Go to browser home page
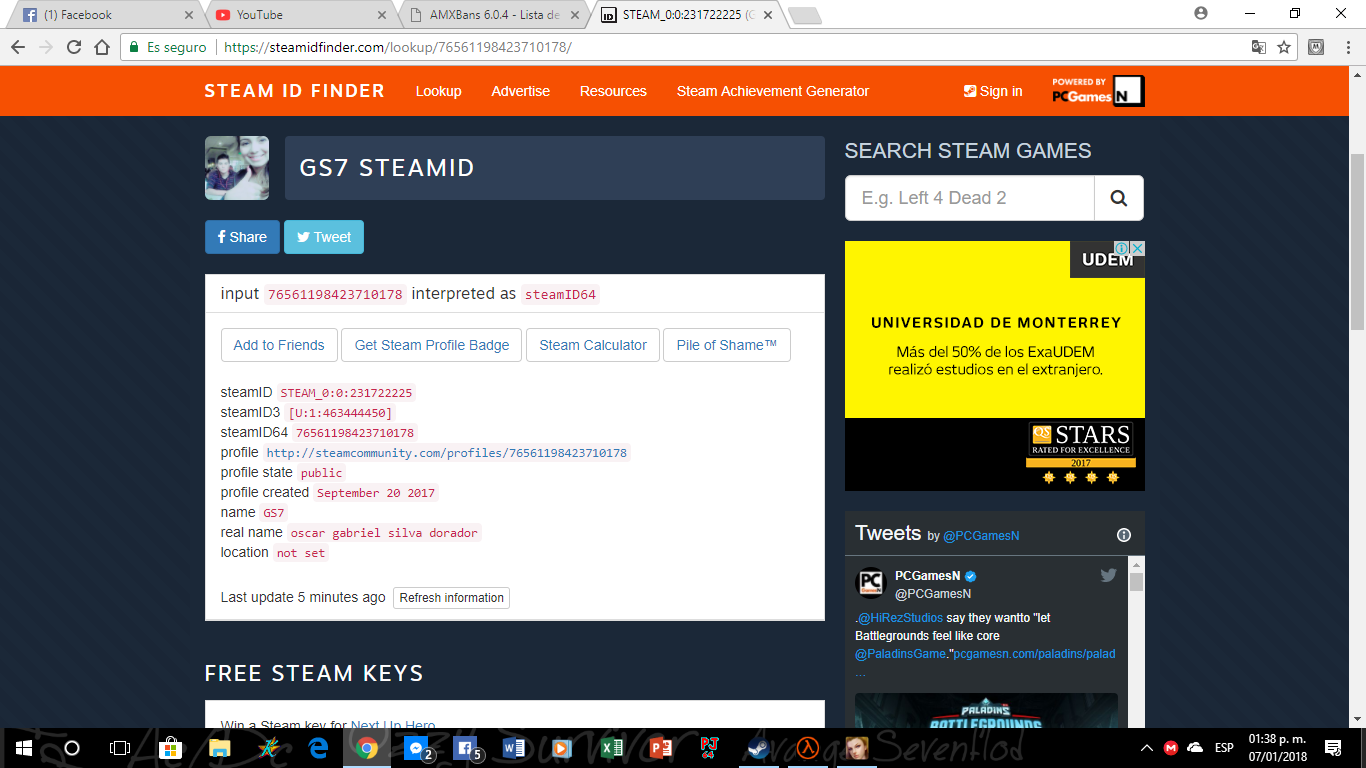The width and height of the screenshot is (1366, 768). (x=101, y=47)
